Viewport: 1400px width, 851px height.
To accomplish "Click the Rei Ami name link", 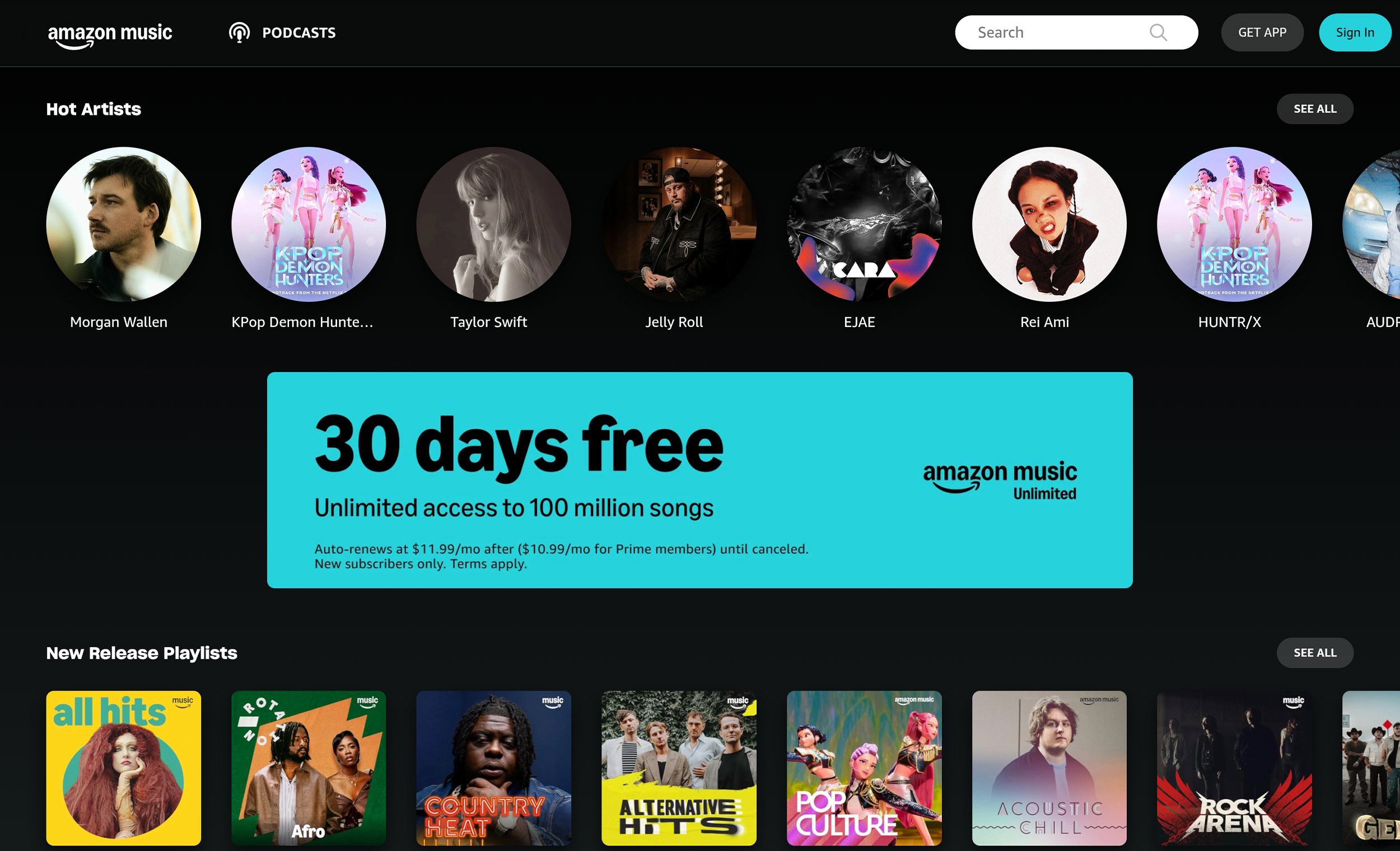I will [x=1044, y=322].
